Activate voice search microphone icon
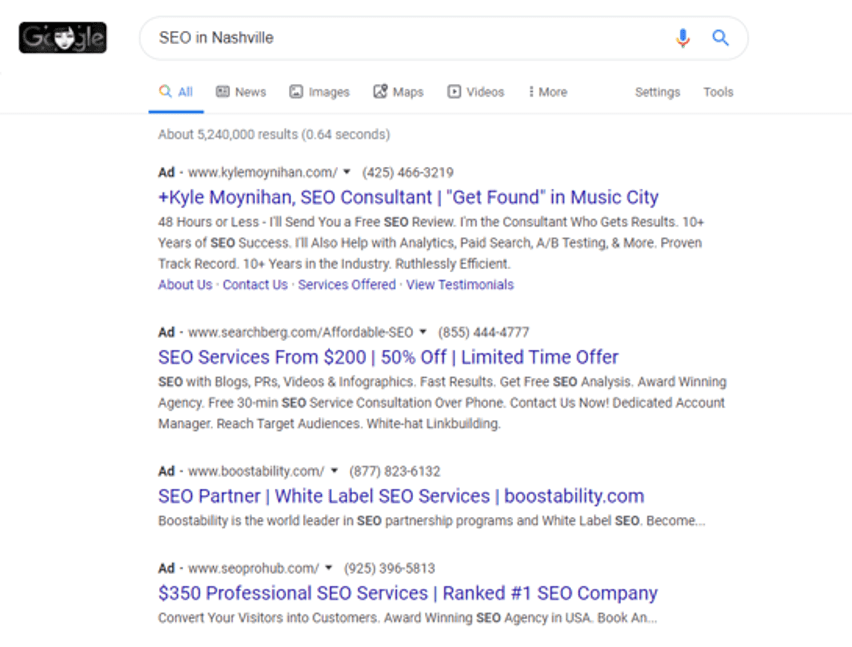This screenshot has height=647, width=852. 682,38
